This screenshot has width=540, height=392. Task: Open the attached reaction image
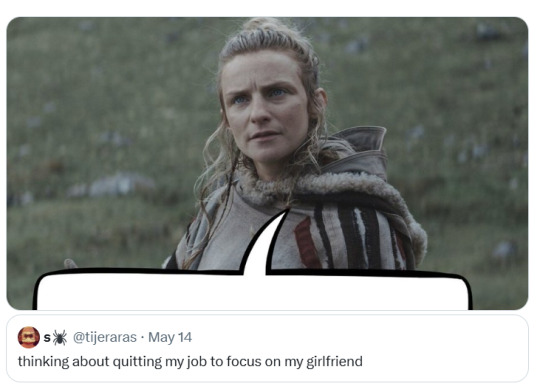click(x=267, y=163)
